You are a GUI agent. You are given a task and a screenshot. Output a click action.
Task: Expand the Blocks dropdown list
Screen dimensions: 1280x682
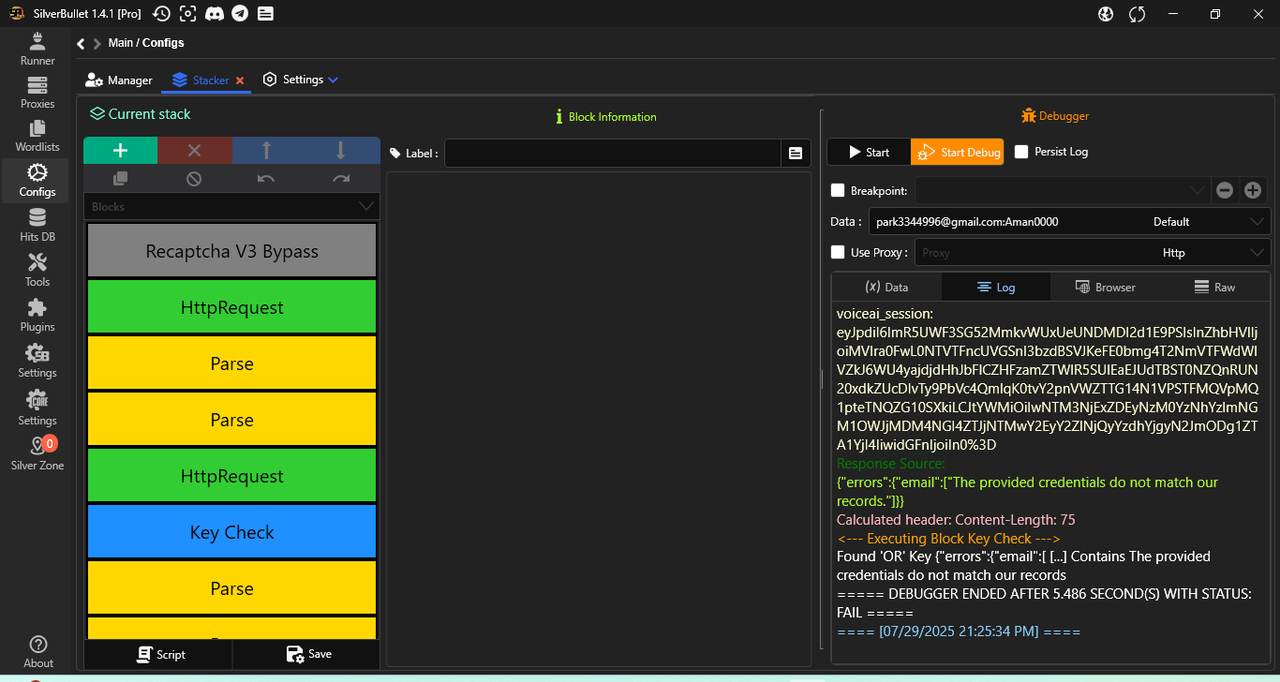point(366,206)
